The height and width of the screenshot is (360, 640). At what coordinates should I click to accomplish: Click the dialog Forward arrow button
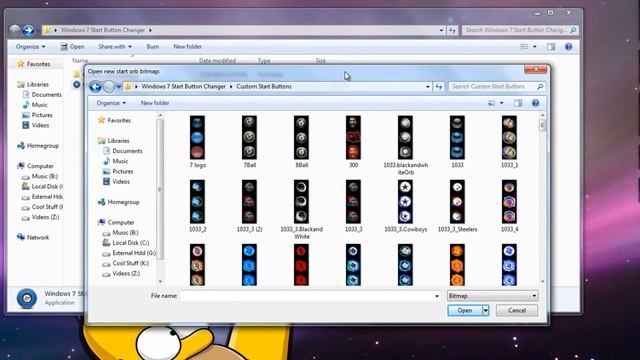tap(109, 87)
